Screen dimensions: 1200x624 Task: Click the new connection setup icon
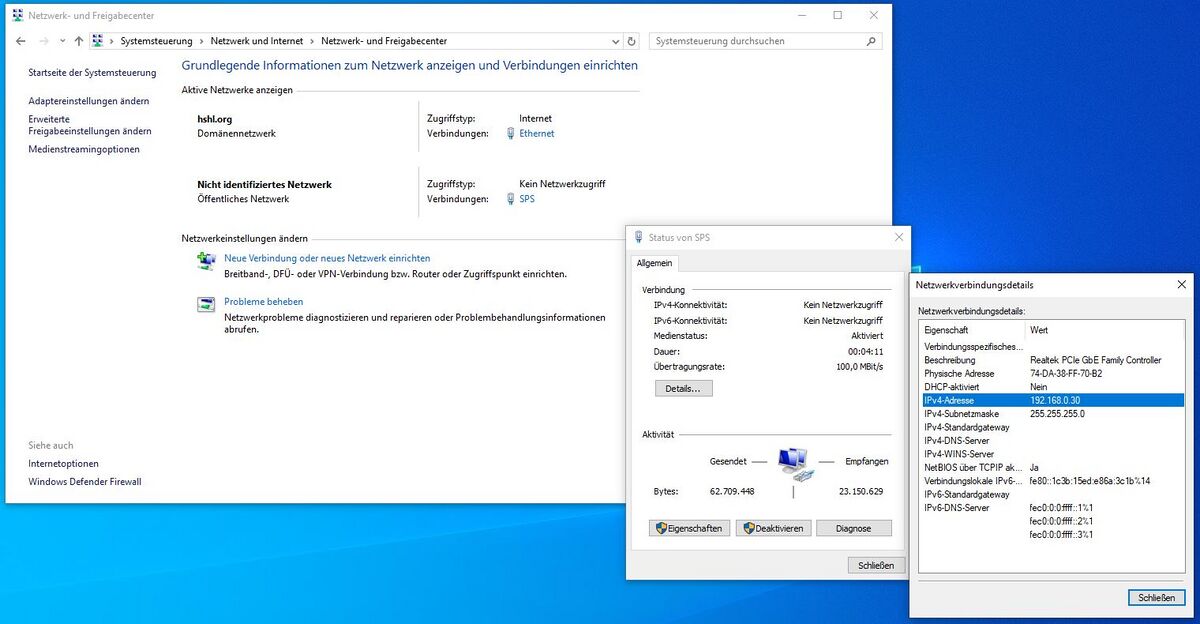pos(206,261)
